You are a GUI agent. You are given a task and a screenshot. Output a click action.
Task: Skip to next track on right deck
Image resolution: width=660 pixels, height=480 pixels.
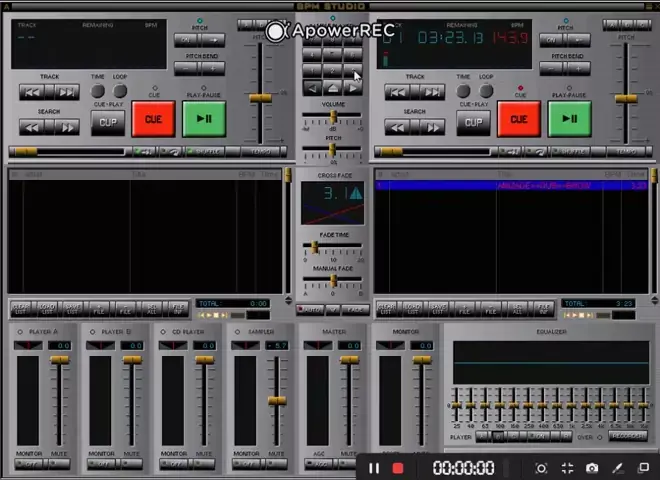pos(431,93)
